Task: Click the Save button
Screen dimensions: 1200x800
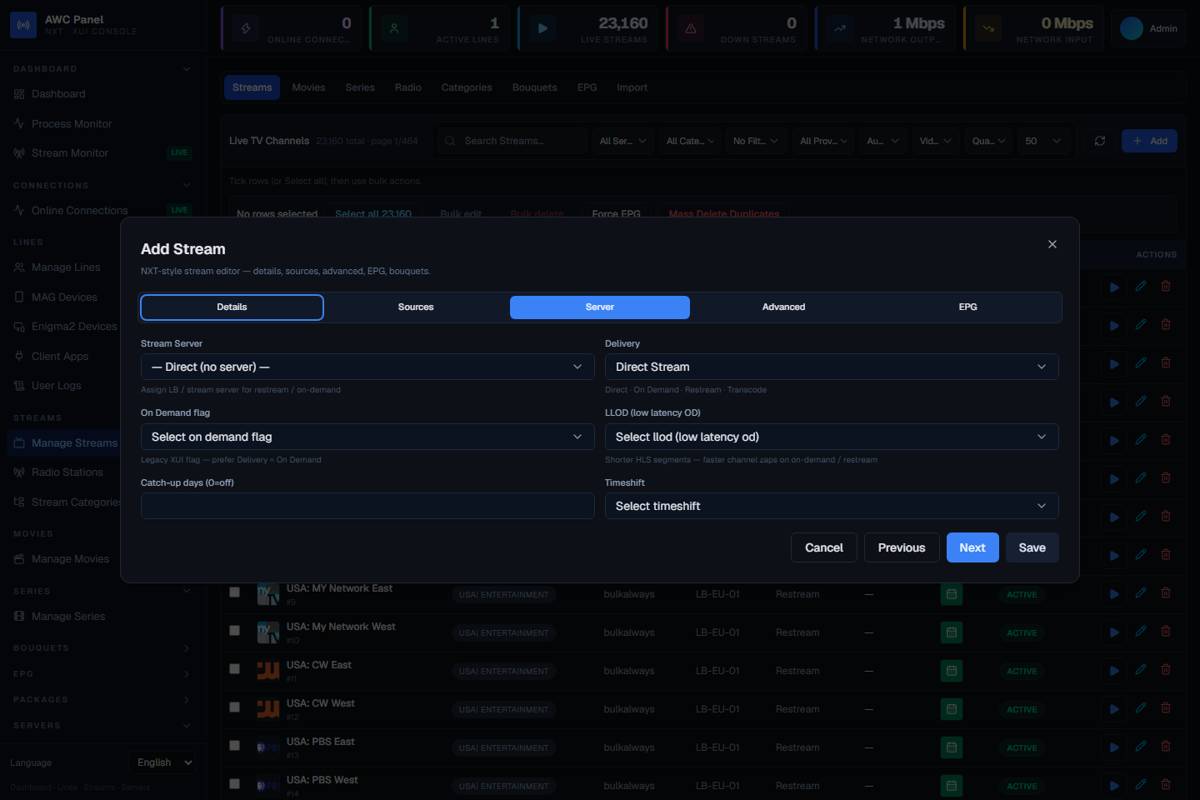Action: click(1032, 547)
